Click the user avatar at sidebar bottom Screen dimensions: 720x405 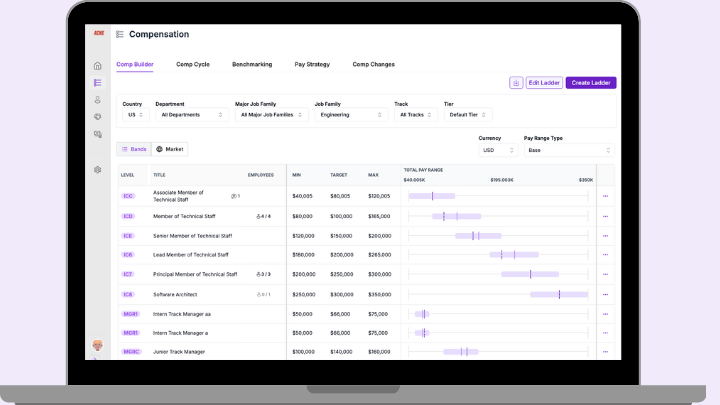(x=97, y=345)
